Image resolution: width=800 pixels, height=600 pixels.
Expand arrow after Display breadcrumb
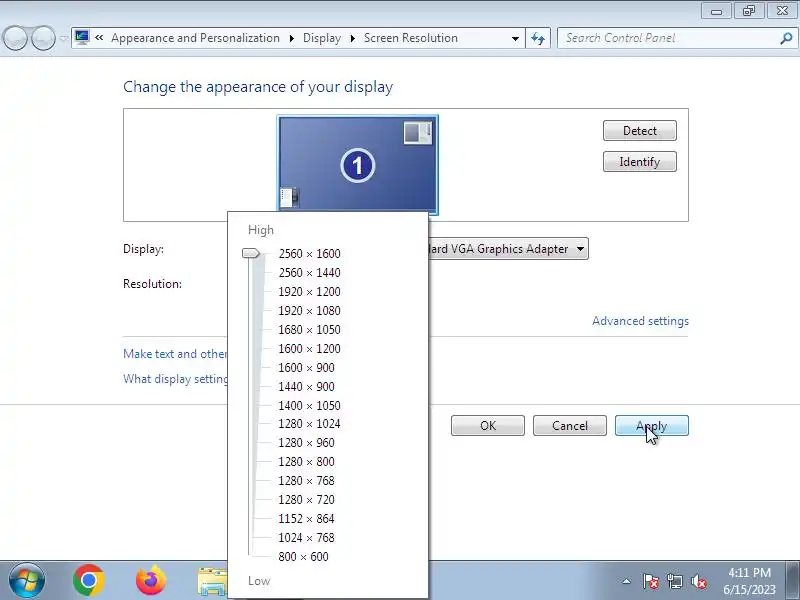pyautogui.click(x=353, y=38)
